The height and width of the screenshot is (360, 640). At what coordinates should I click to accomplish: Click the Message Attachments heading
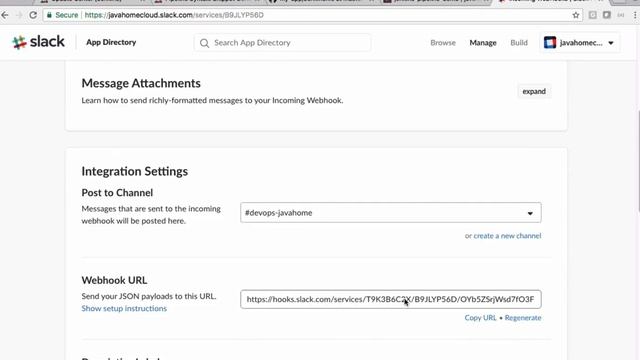[141, 83]
